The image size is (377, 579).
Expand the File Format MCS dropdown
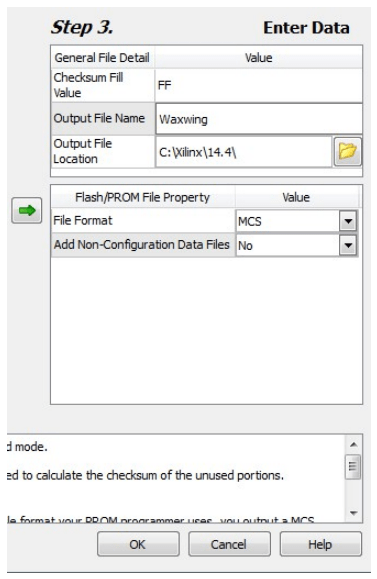coord(348,221)
